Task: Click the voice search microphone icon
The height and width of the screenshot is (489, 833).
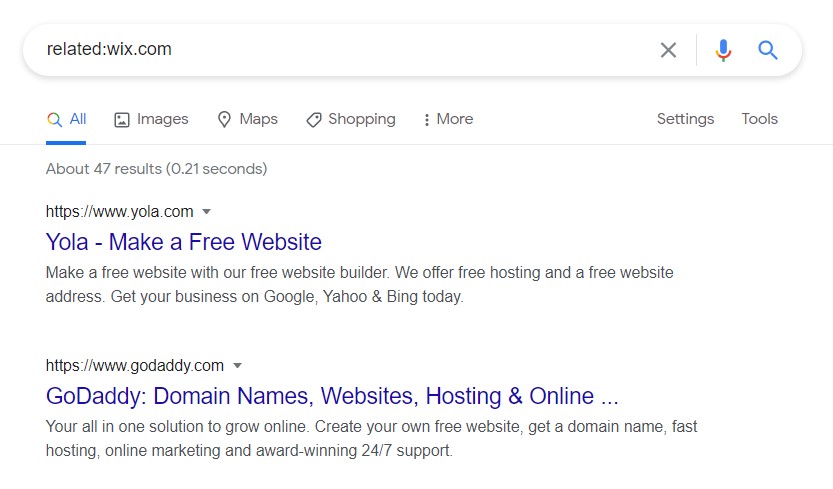Action: coord(723,50)
